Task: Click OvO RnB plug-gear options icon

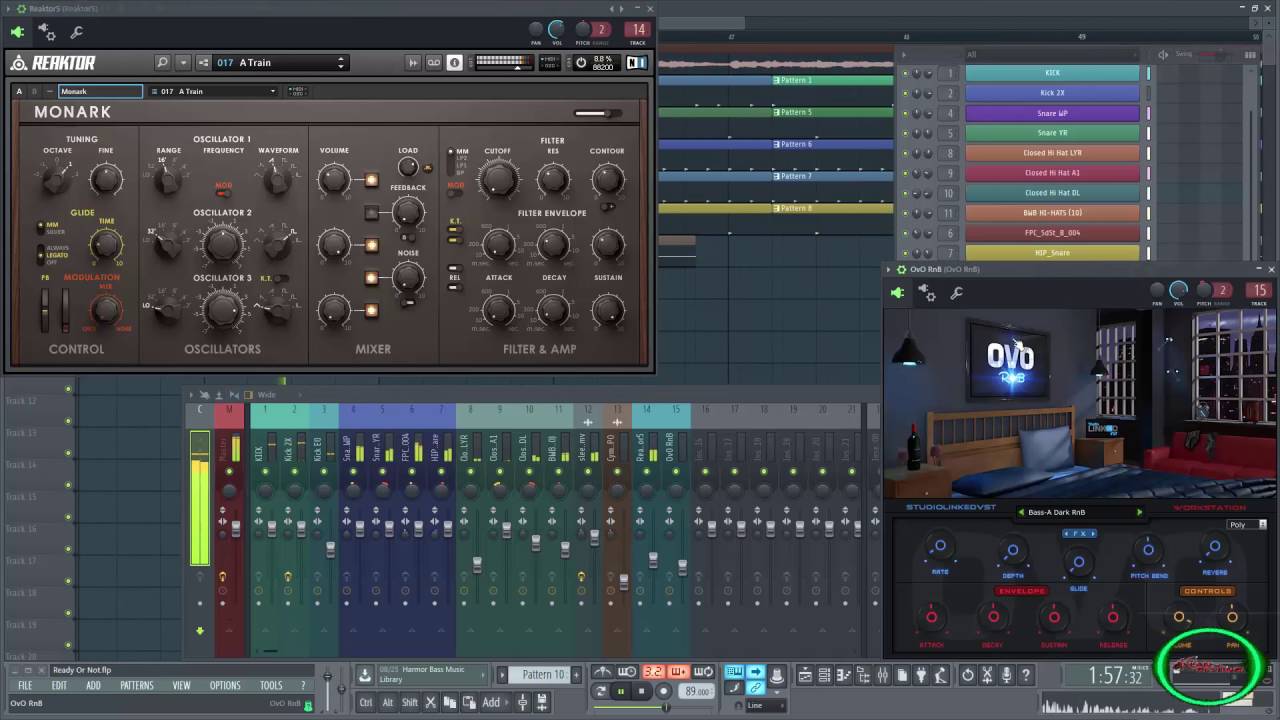Action: click(927, 293)
